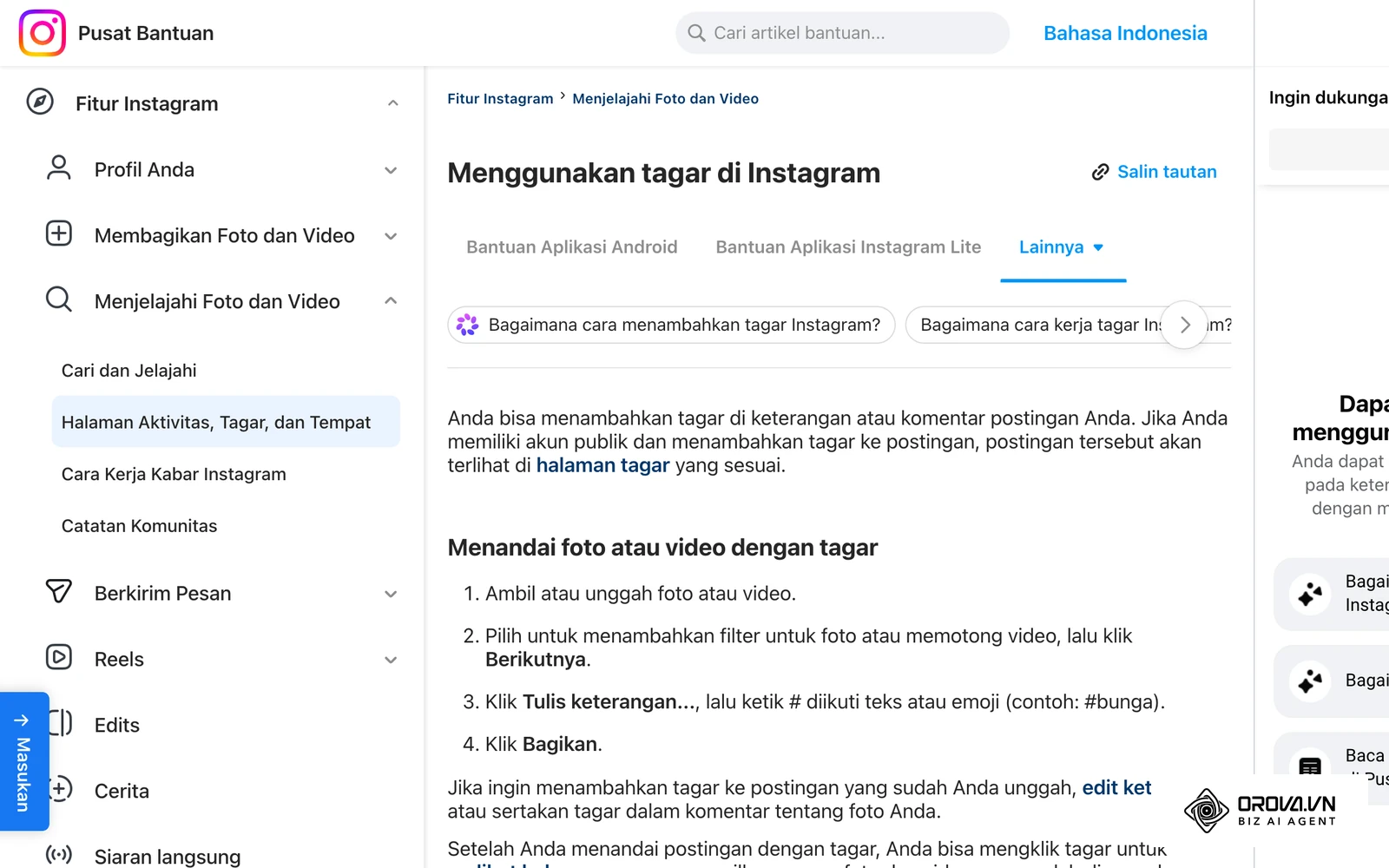Collapse the Fitur Instagram section chevron
1389x868 pixels.
(x=393, y=103)
